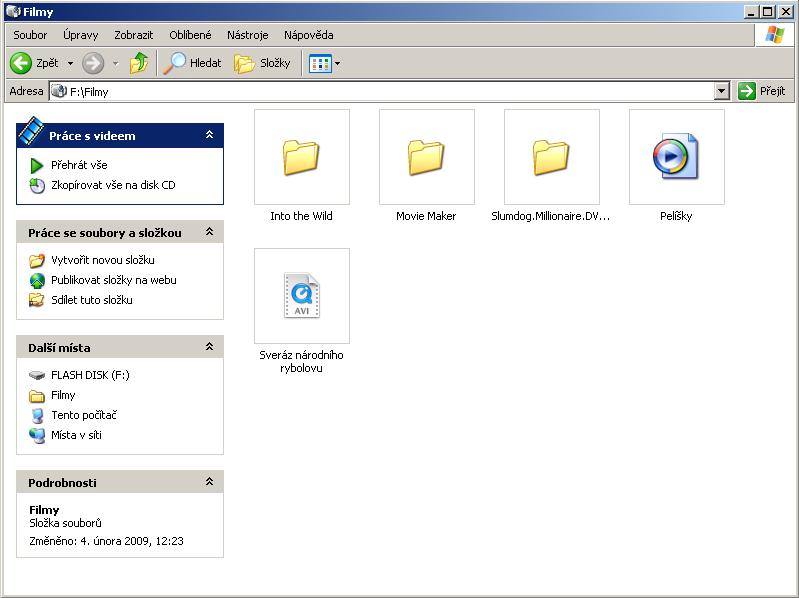Click the Přehrát vše link

(79, 165)
